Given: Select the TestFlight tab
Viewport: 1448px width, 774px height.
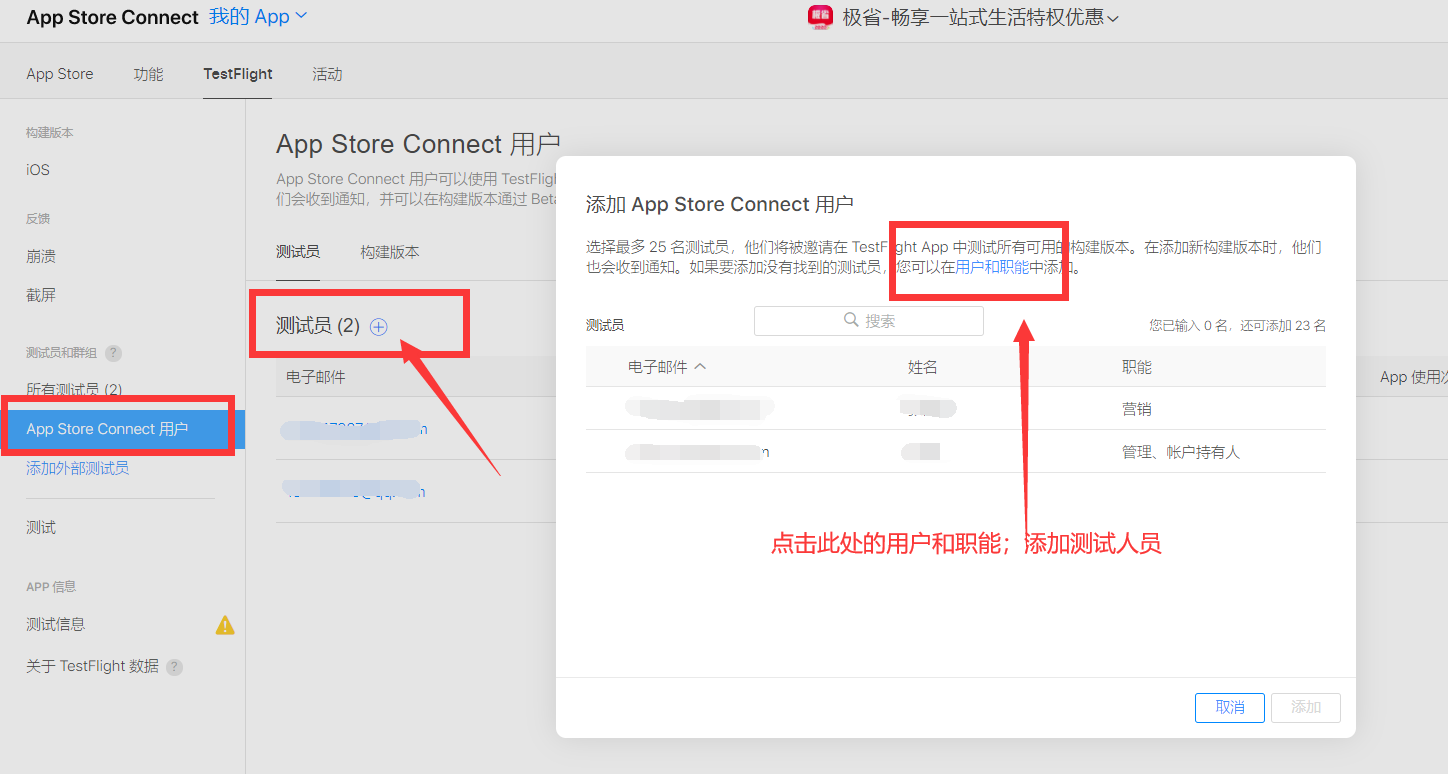Looking at the screenshot, I should click(x=238, y=74).
